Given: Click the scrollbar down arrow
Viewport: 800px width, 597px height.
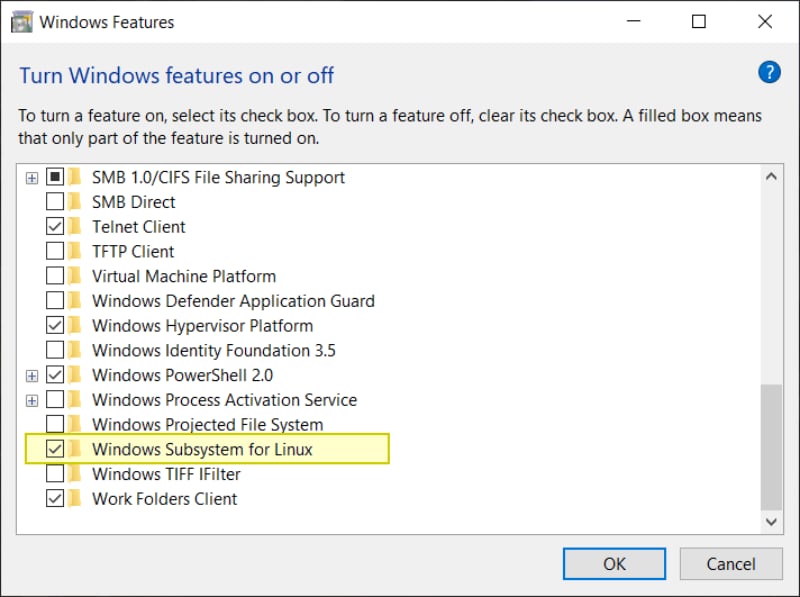Looking at the screenshot, I should coord(771,521).
